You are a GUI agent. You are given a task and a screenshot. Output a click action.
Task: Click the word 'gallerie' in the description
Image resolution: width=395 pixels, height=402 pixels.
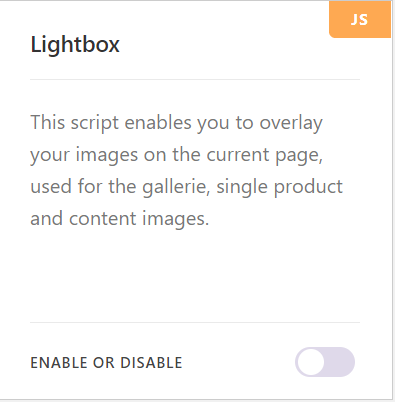click(x=176, y=187)
